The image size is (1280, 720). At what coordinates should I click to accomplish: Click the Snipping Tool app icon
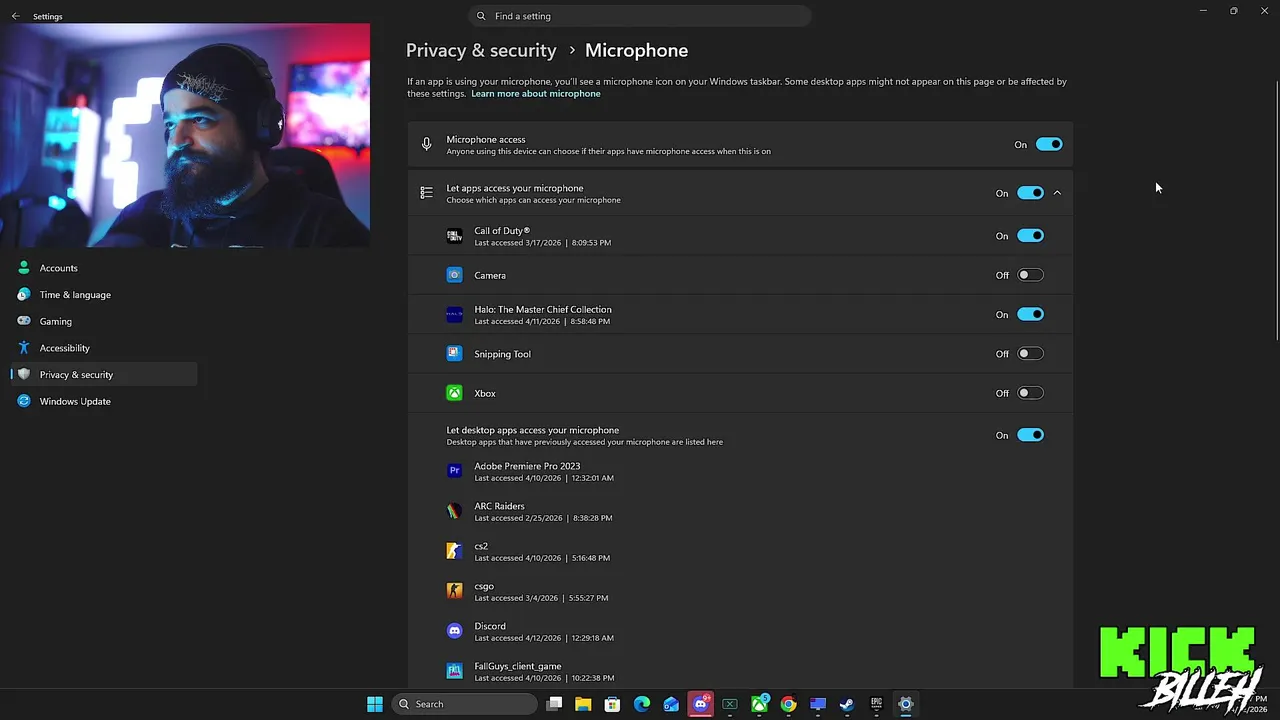(x=454, y=354)
